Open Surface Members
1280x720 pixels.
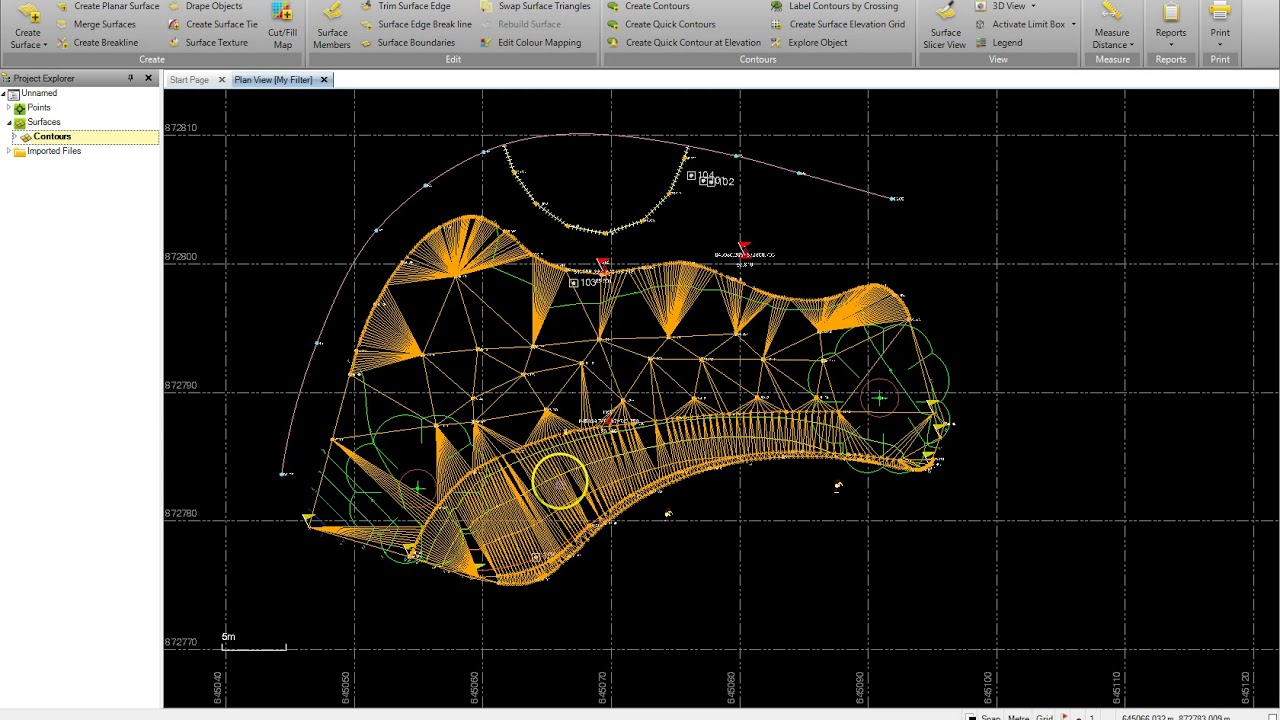click(x=332, y=27)
